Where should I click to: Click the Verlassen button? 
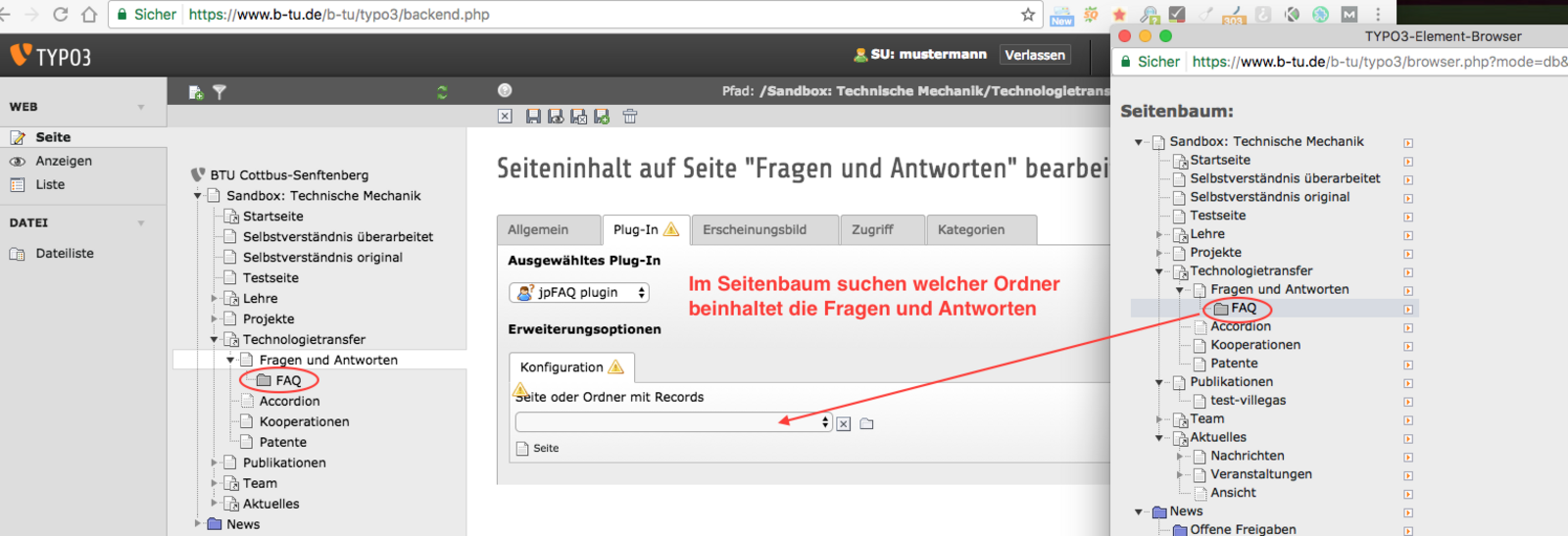pos(1035,55)
